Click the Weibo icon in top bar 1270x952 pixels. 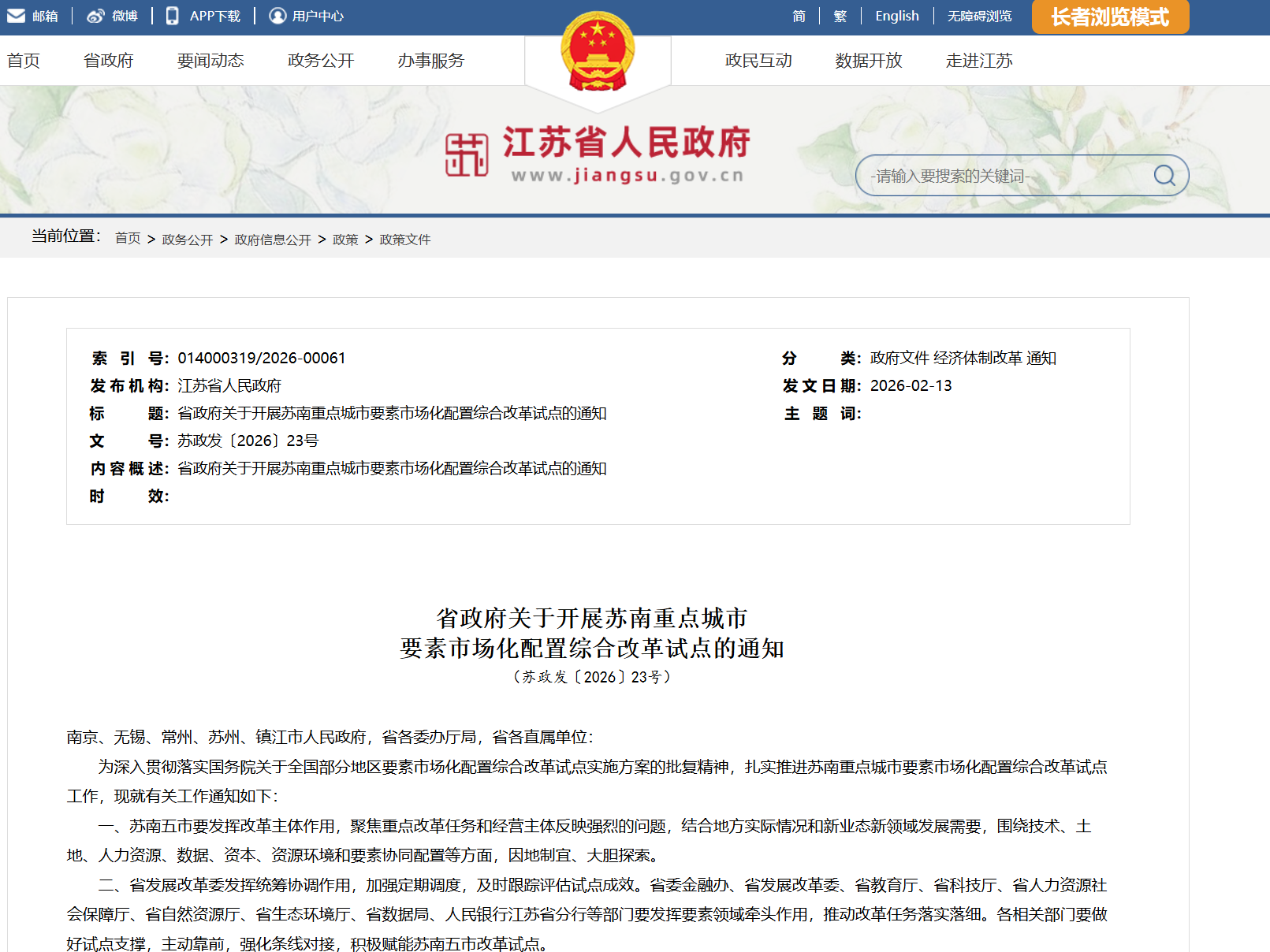click(x=95, y=16)
